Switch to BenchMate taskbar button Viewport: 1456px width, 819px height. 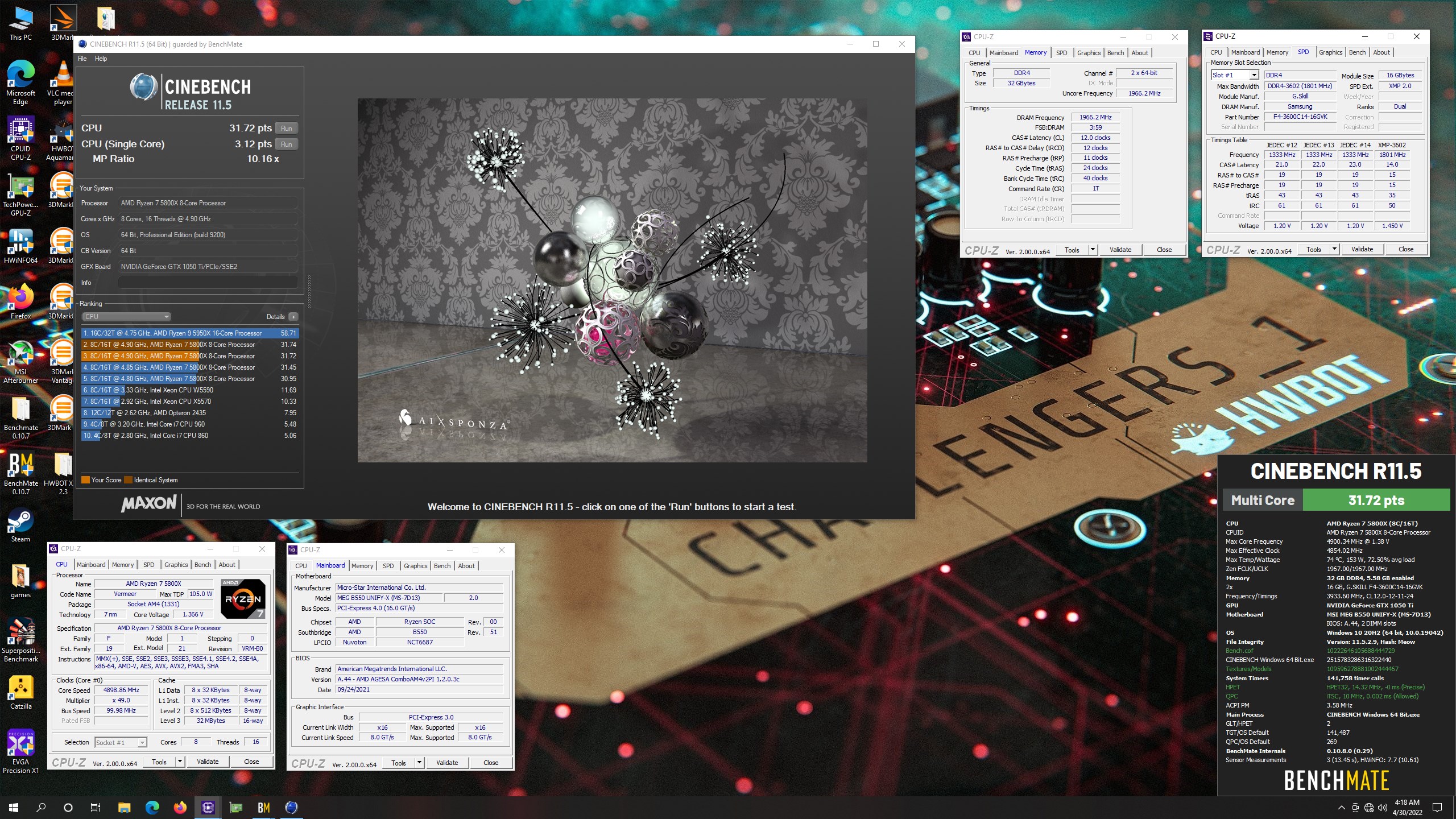(263, 807)
